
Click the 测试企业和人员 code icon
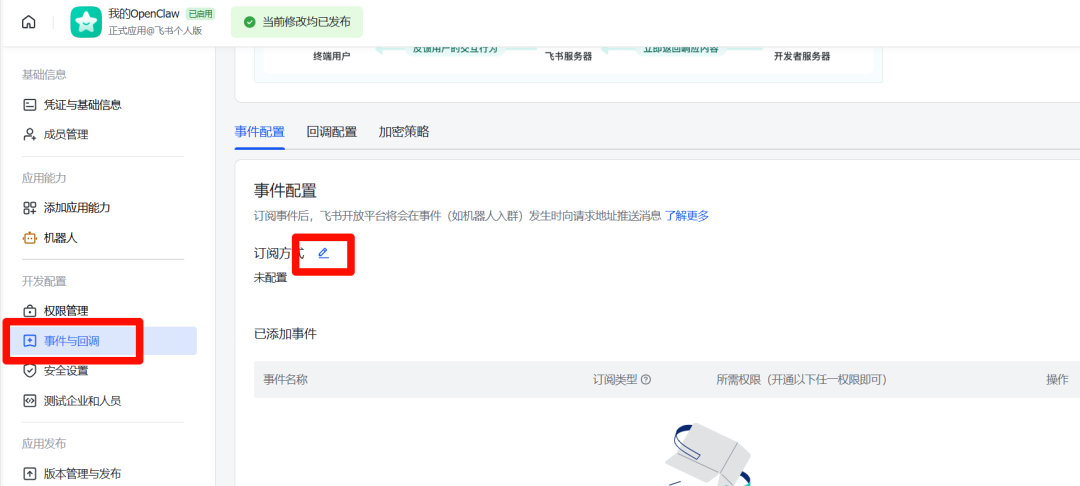[x=30, y=401]
